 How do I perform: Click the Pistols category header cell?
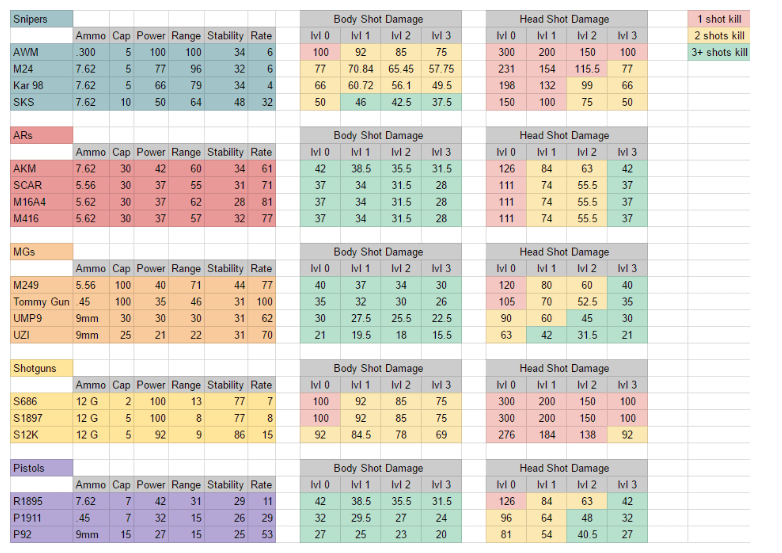pyautogui.click(x=41, y=468)
